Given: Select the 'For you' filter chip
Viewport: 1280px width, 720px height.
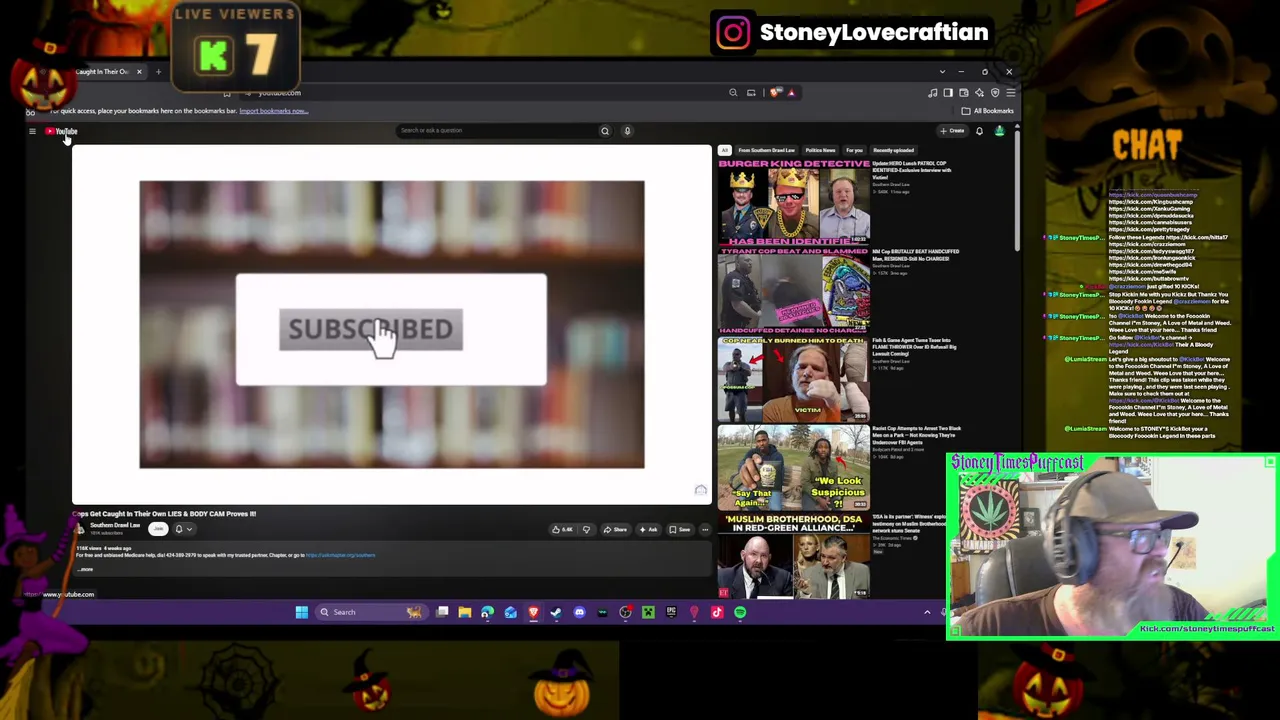Looking at the screenshot, I should [854, 150].
